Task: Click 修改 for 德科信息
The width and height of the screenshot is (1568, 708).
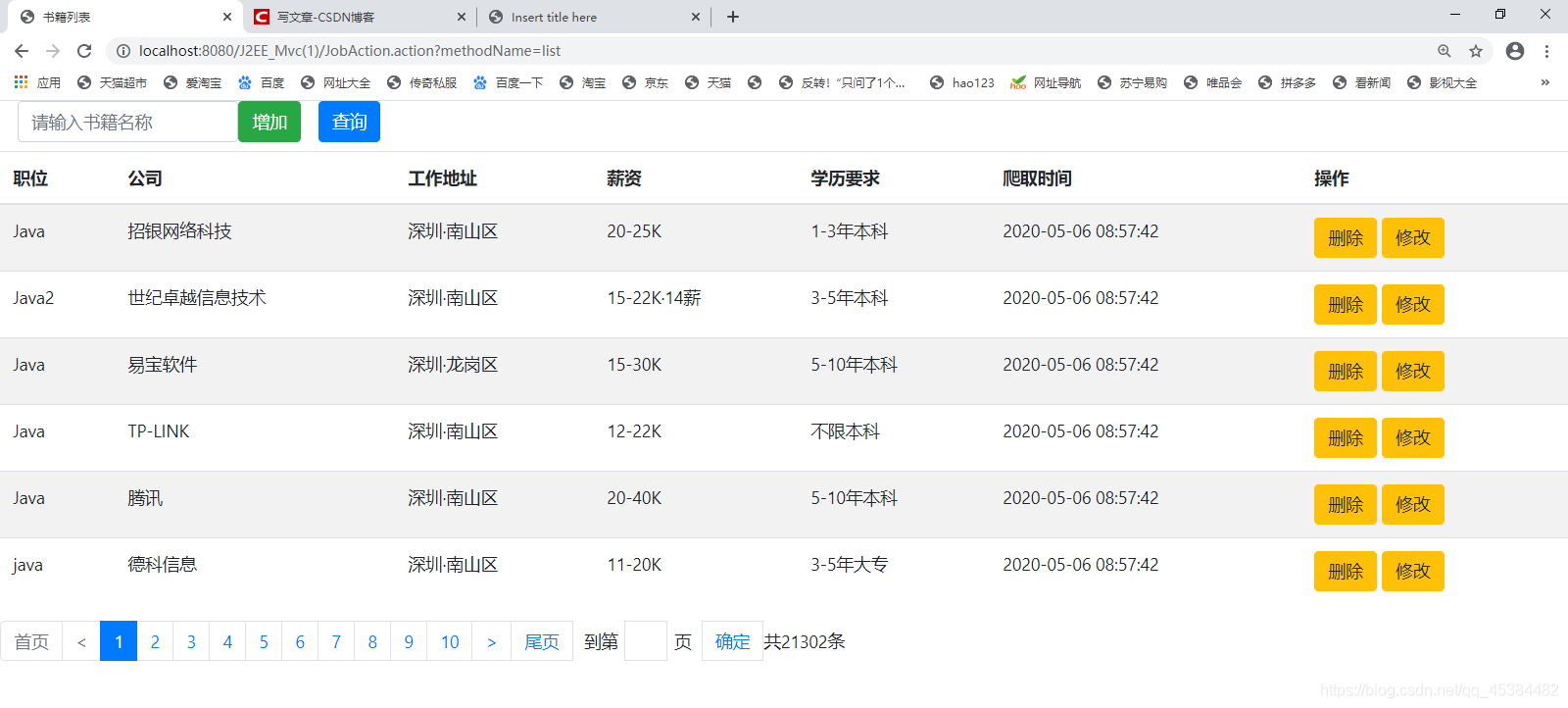Action: pyautogui.click(x=1413, y=571)
